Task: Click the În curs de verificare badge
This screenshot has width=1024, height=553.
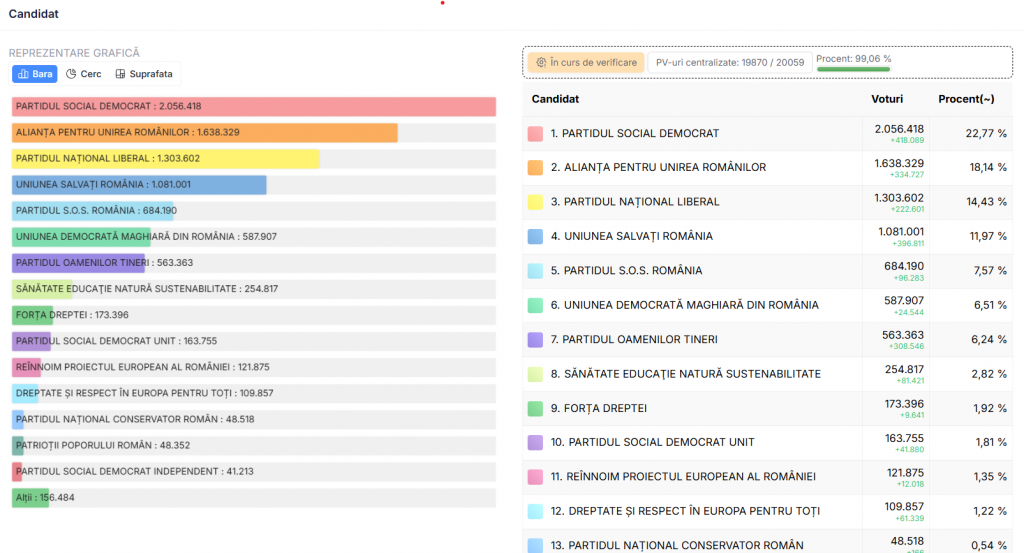Action: (586, 63)
